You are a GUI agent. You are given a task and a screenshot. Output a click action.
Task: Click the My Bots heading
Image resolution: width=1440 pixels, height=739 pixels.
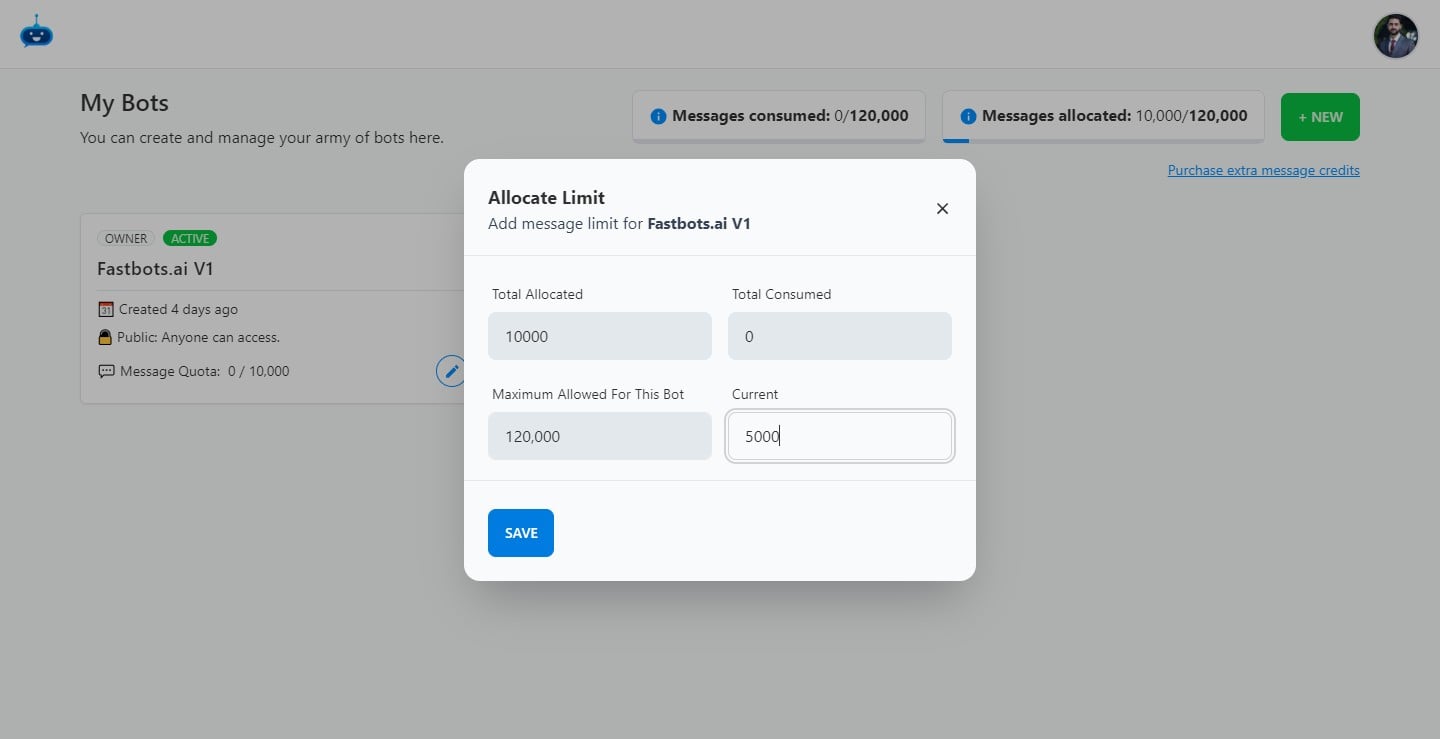pos(124,103)
